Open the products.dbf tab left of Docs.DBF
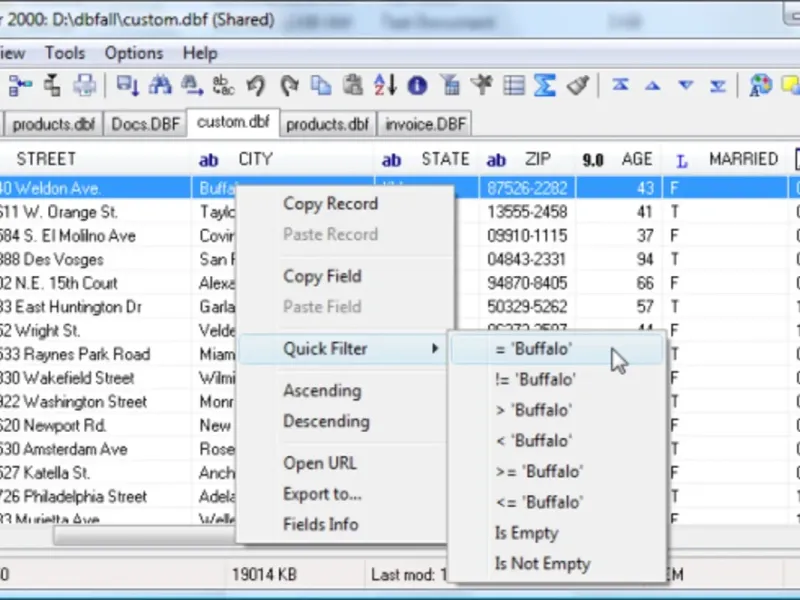The image size is (800, 600). tap(54, 124)
